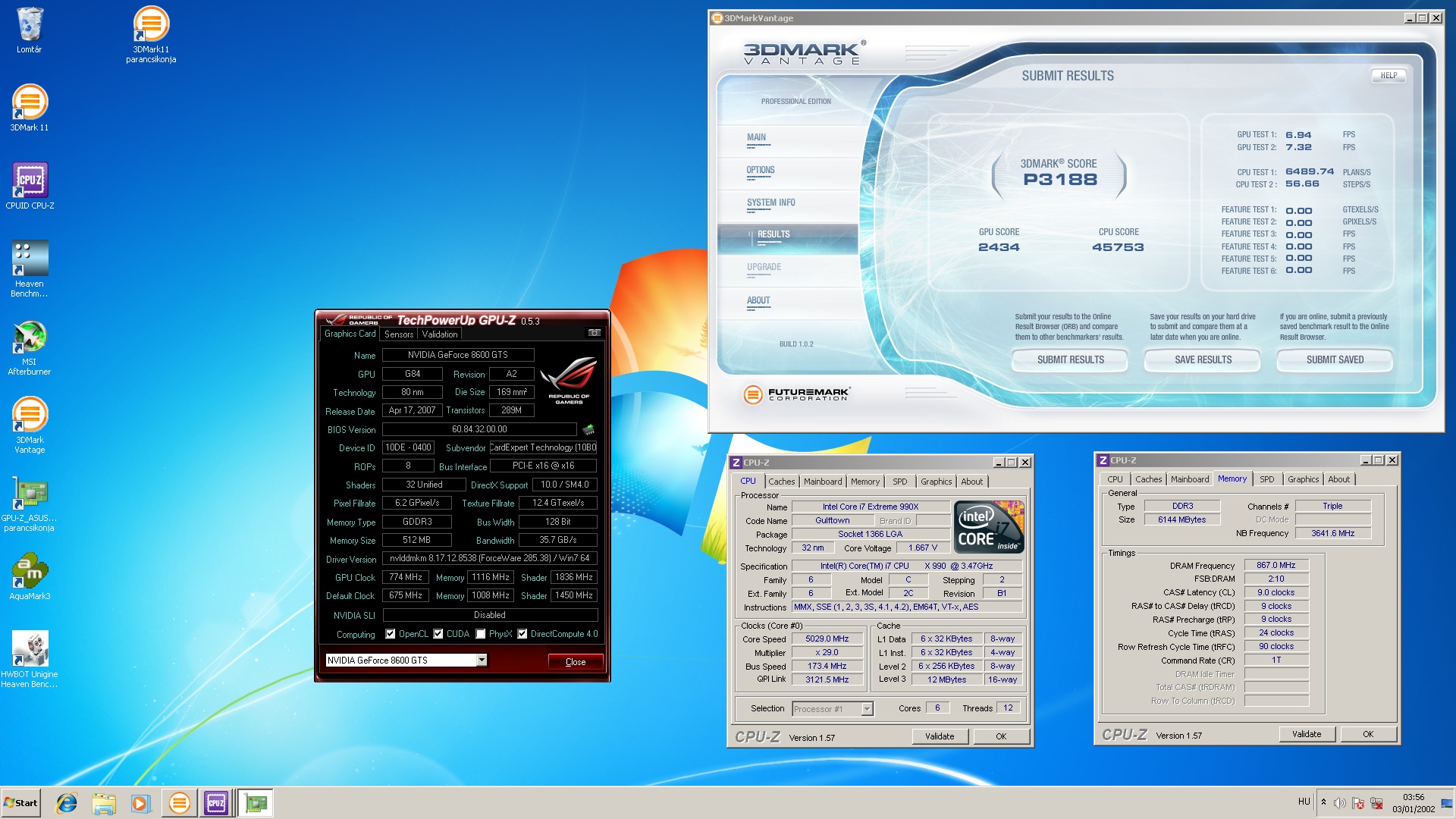
Task: Click the HELP button in 3DMark Vantage
Action: tap(1389, 76)
